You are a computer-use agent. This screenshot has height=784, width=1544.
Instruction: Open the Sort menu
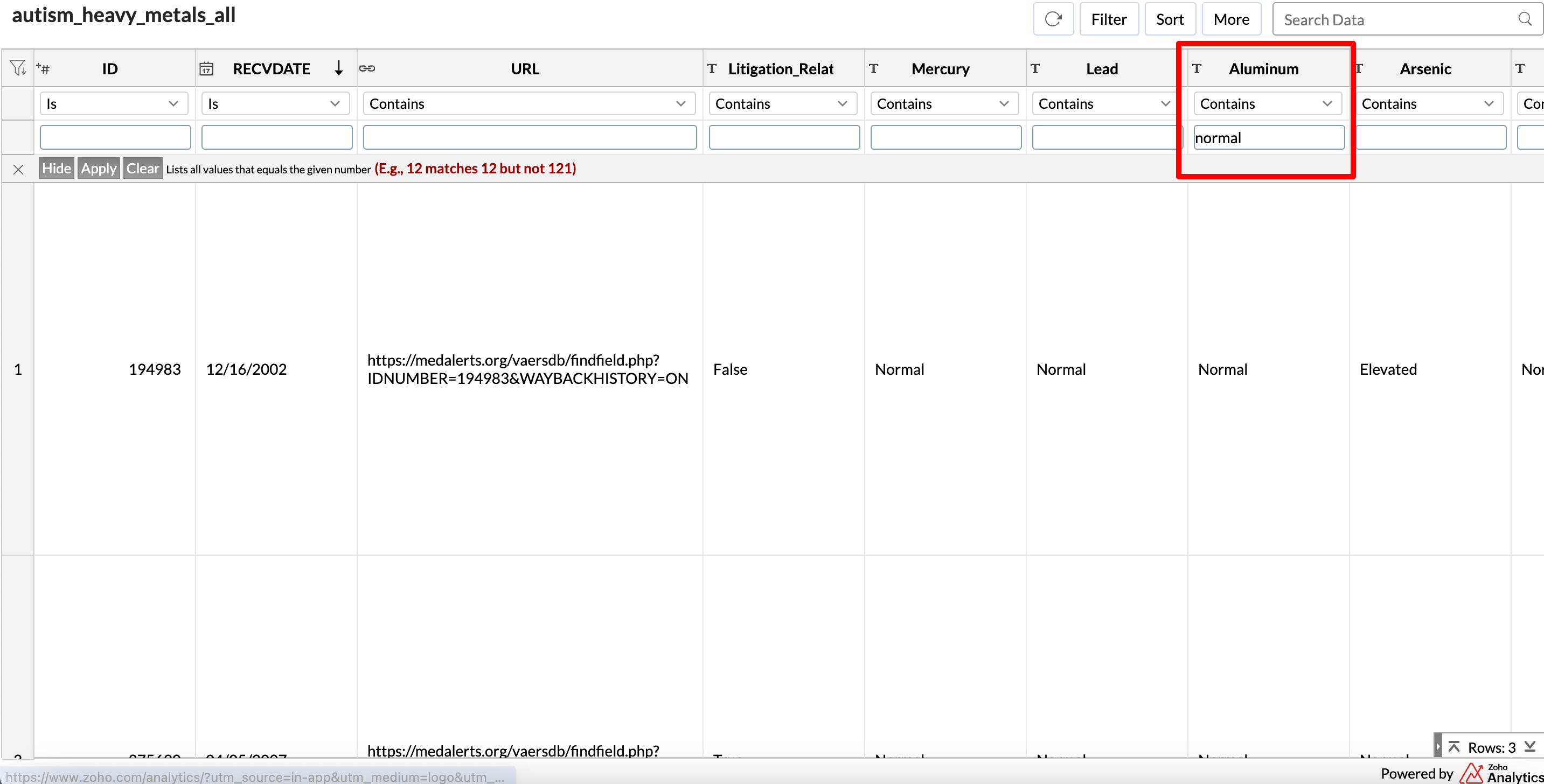(x=1170, y=19)
